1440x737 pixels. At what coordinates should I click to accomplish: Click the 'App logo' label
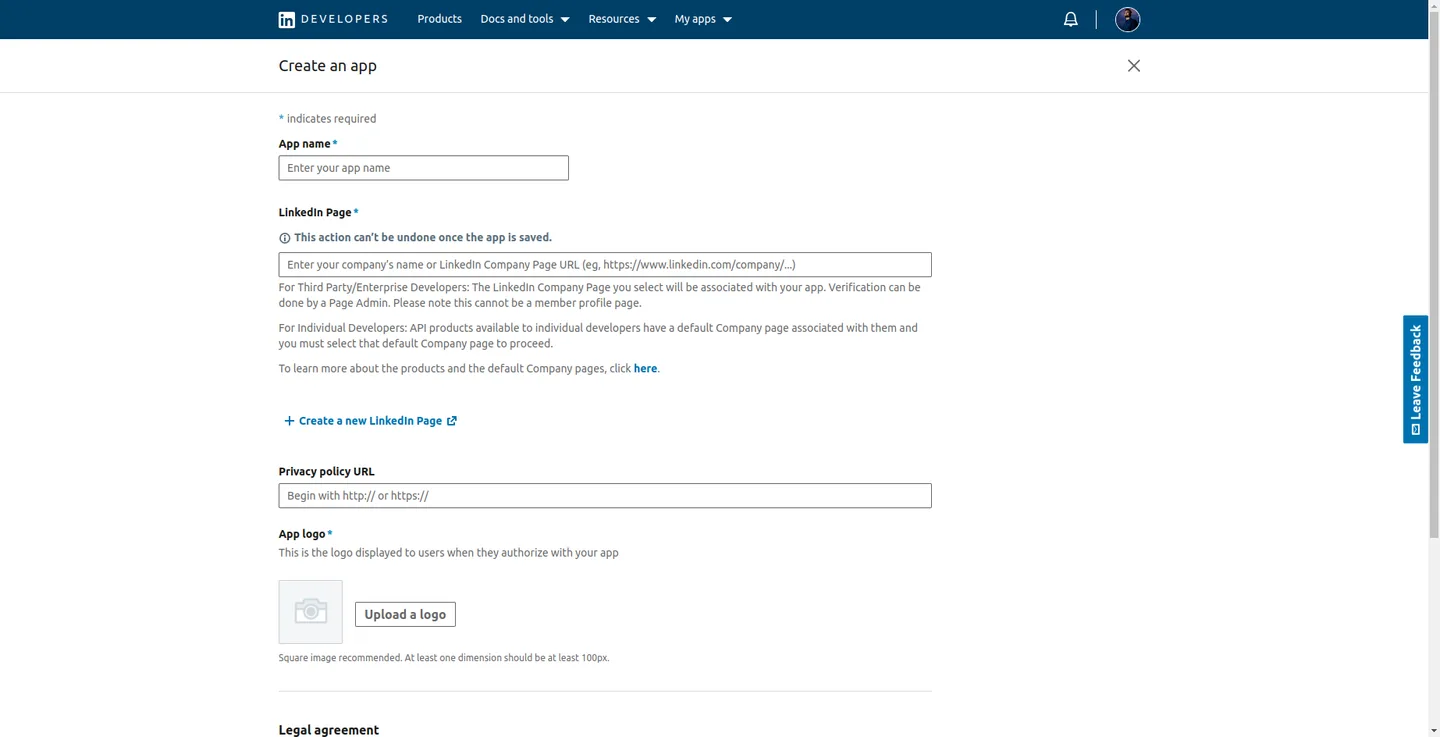(x=302, y=534)
